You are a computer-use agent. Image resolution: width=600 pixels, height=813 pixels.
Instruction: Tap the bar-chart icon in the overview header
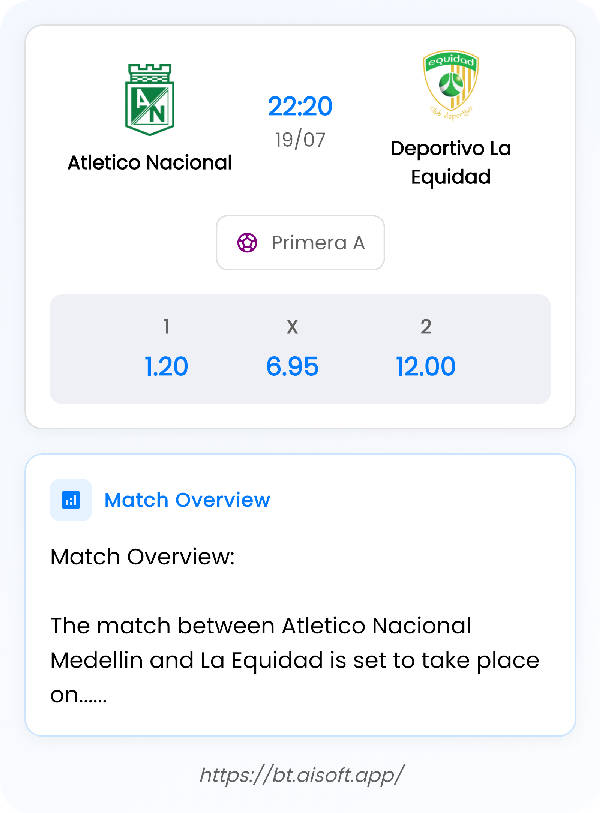[x=69, y=499]
